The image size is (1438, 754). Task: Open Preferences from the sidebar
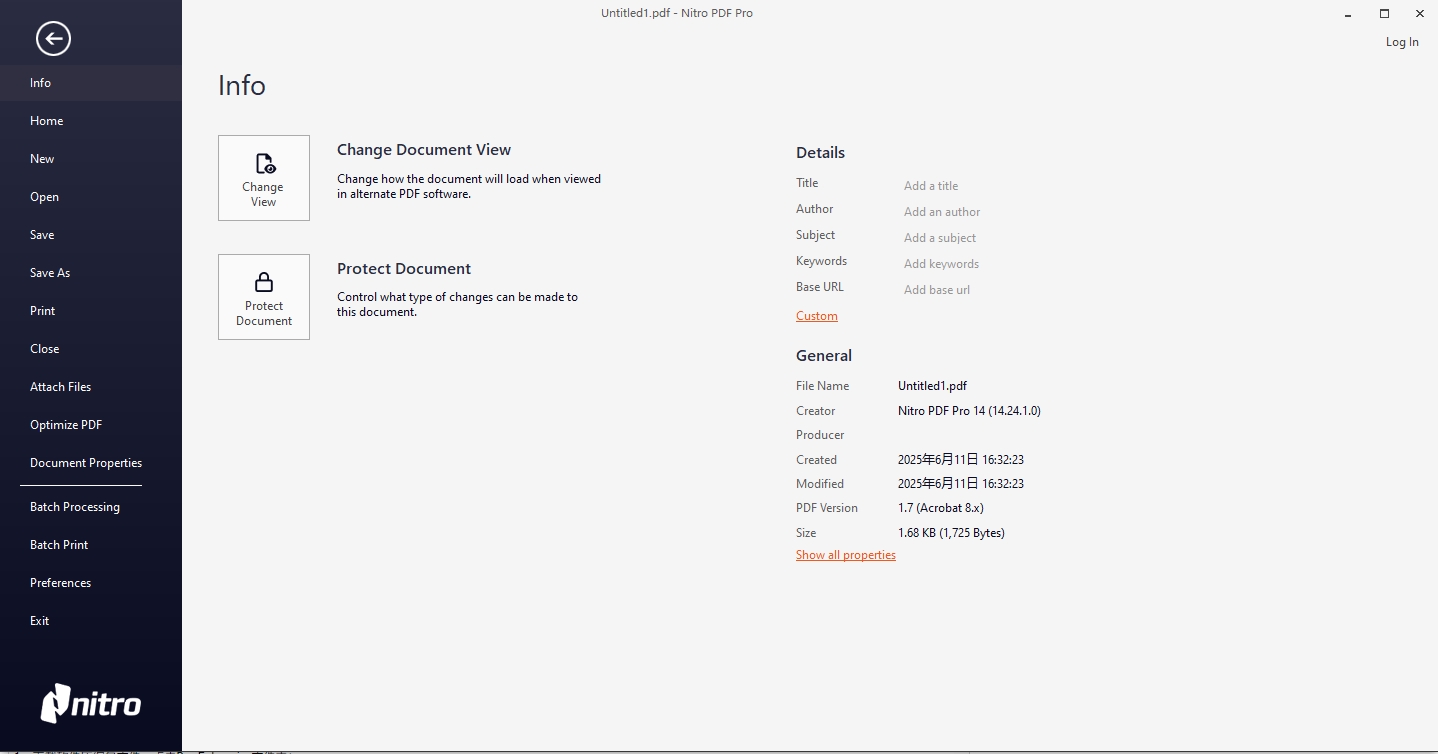60,583
